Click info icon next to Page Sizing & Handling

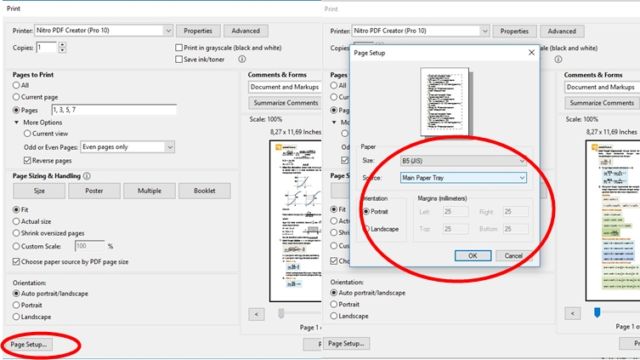point(87,176)
